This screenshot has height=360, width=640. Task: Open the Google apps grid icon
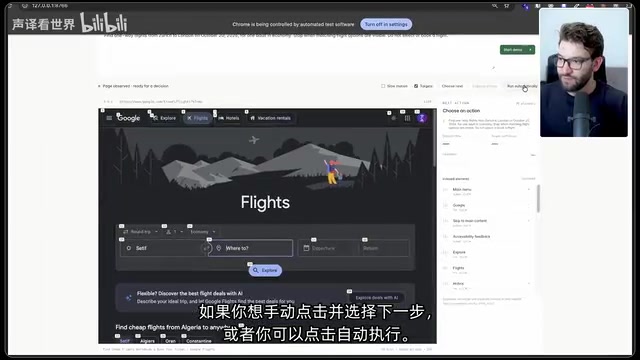407,118
